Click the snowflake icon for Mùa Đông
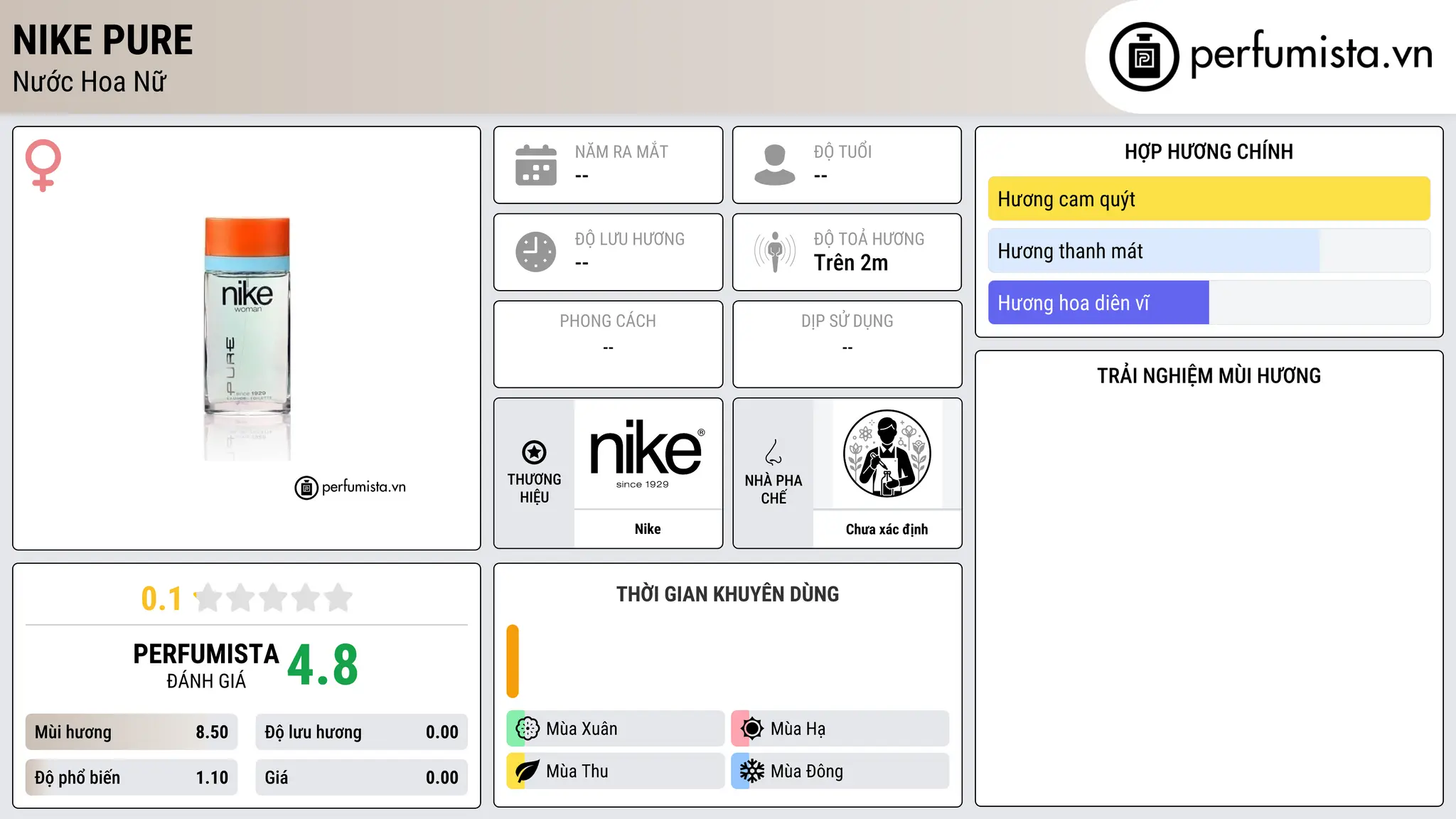The image size is (1456, 819). (752, 771)
